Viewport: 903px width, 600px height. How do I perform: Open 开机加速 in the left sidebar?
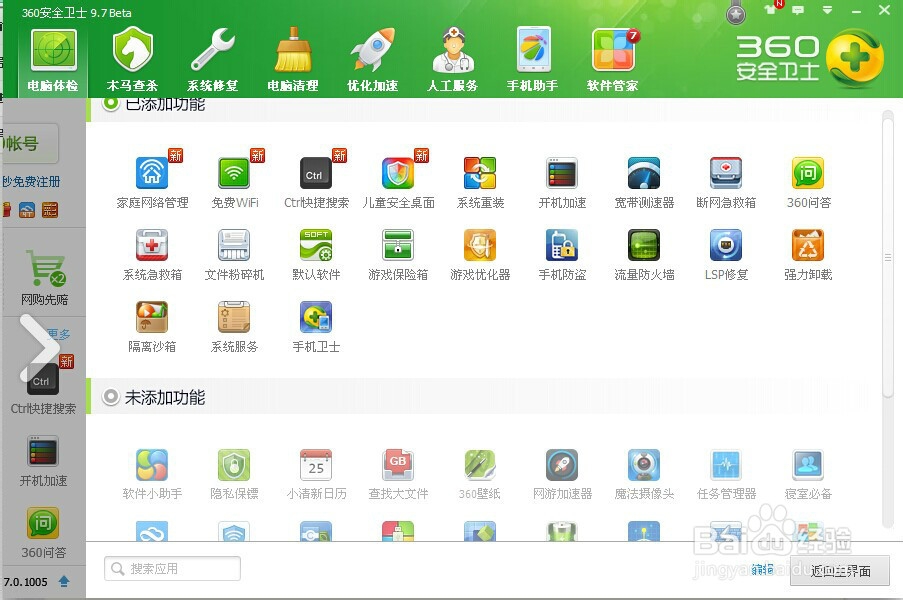pyautogui.click(x=43, y=461)
